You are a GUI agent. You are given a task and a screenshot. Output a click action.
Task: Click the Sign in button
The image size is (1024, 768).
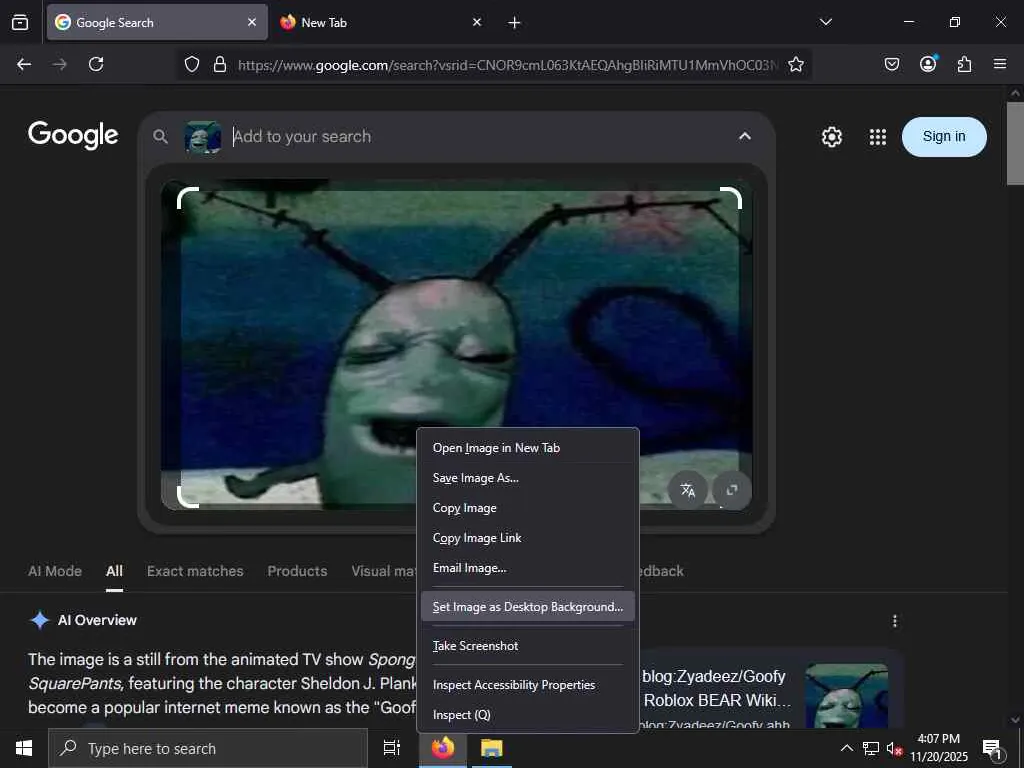944,136
